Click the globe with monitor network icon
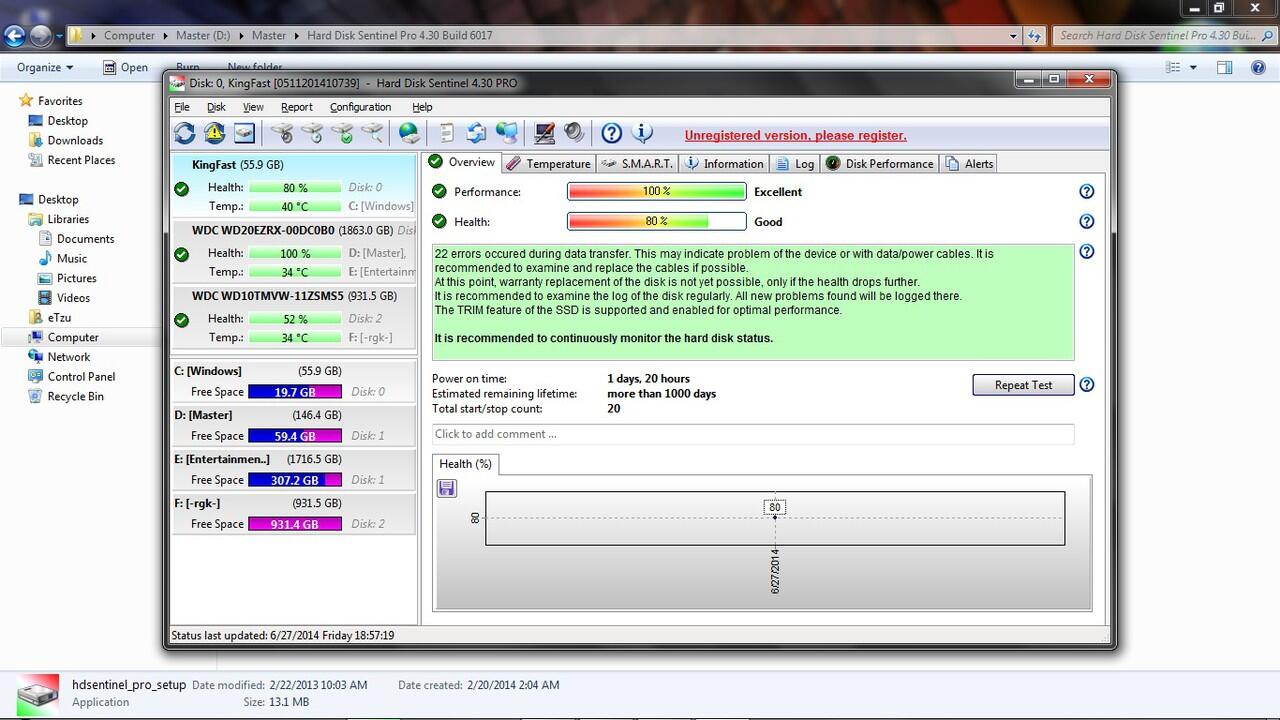Viewport: 1280px width, 720px height. [x=507, y=133]
